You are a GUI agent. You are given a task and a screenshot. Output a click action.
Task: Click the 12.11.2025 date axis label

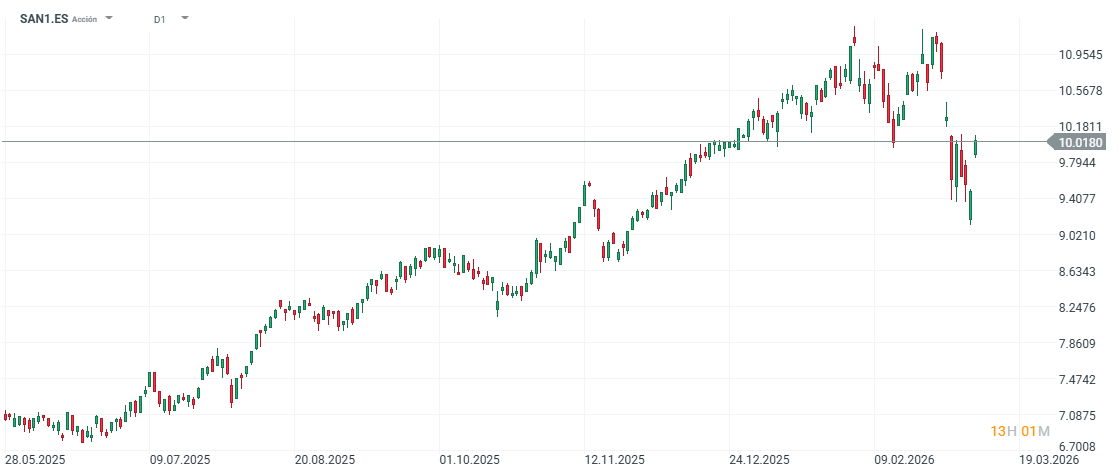tap(614, 460)
